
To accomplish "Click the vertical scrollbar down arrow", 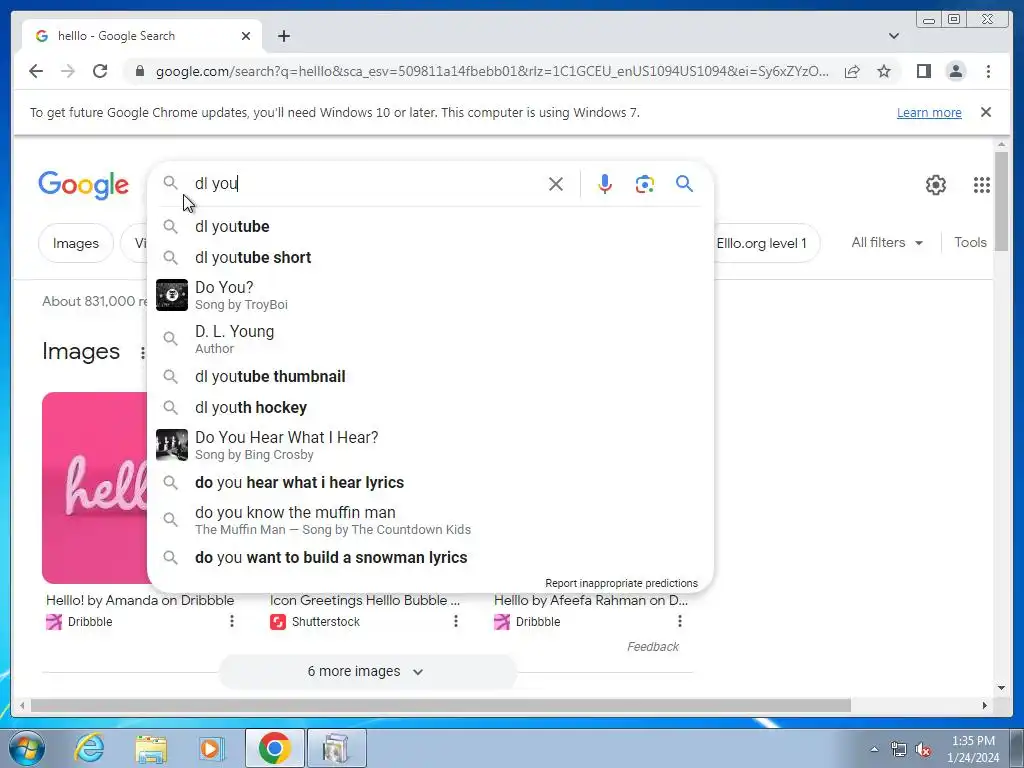I will (1001, 687).
